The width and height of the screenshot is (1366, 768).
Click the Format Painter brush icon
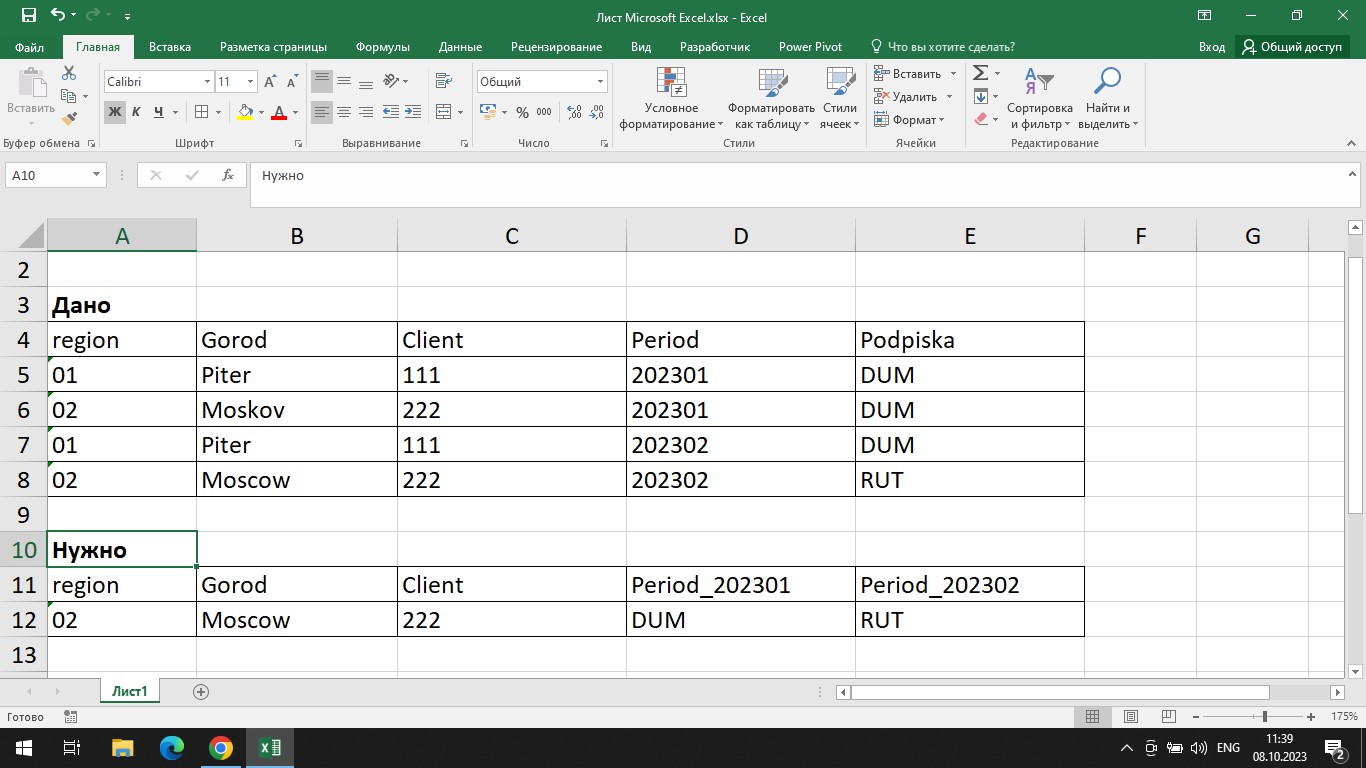[69, 119]
